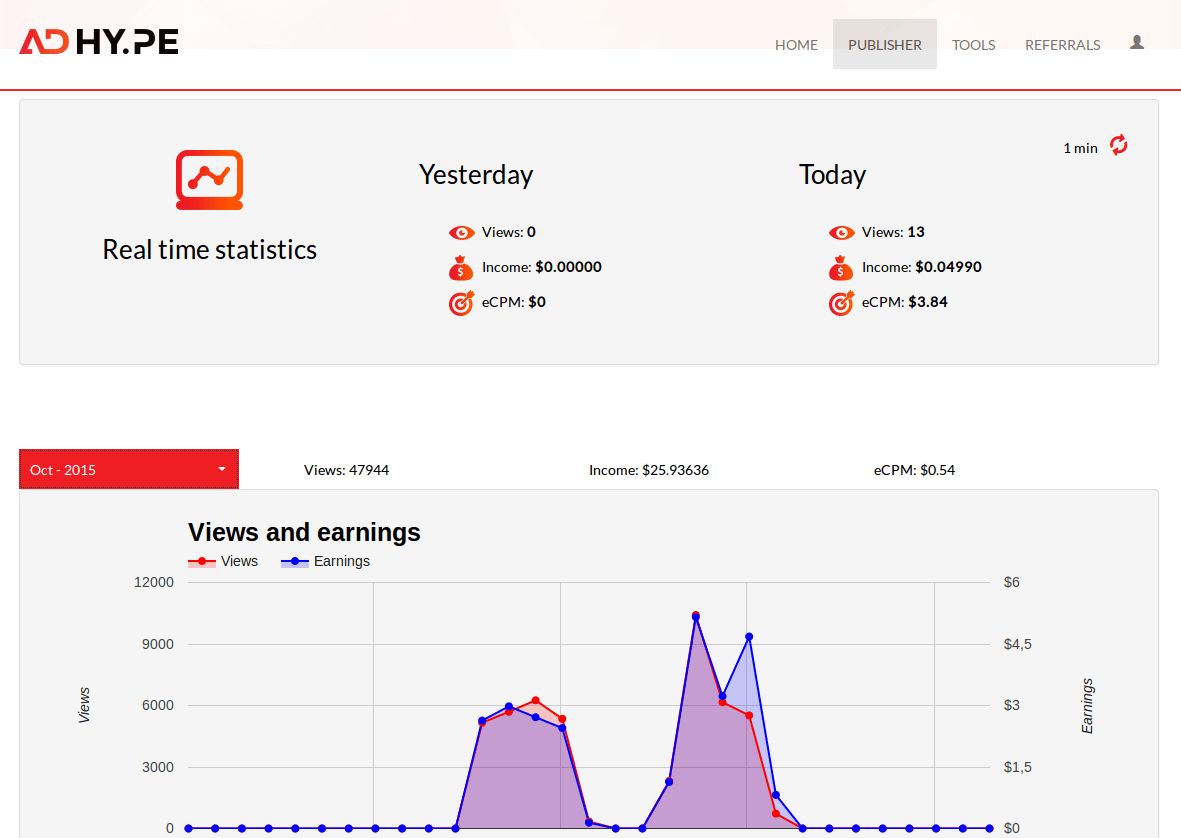Toggle the Views series in the chart legend

222,561
